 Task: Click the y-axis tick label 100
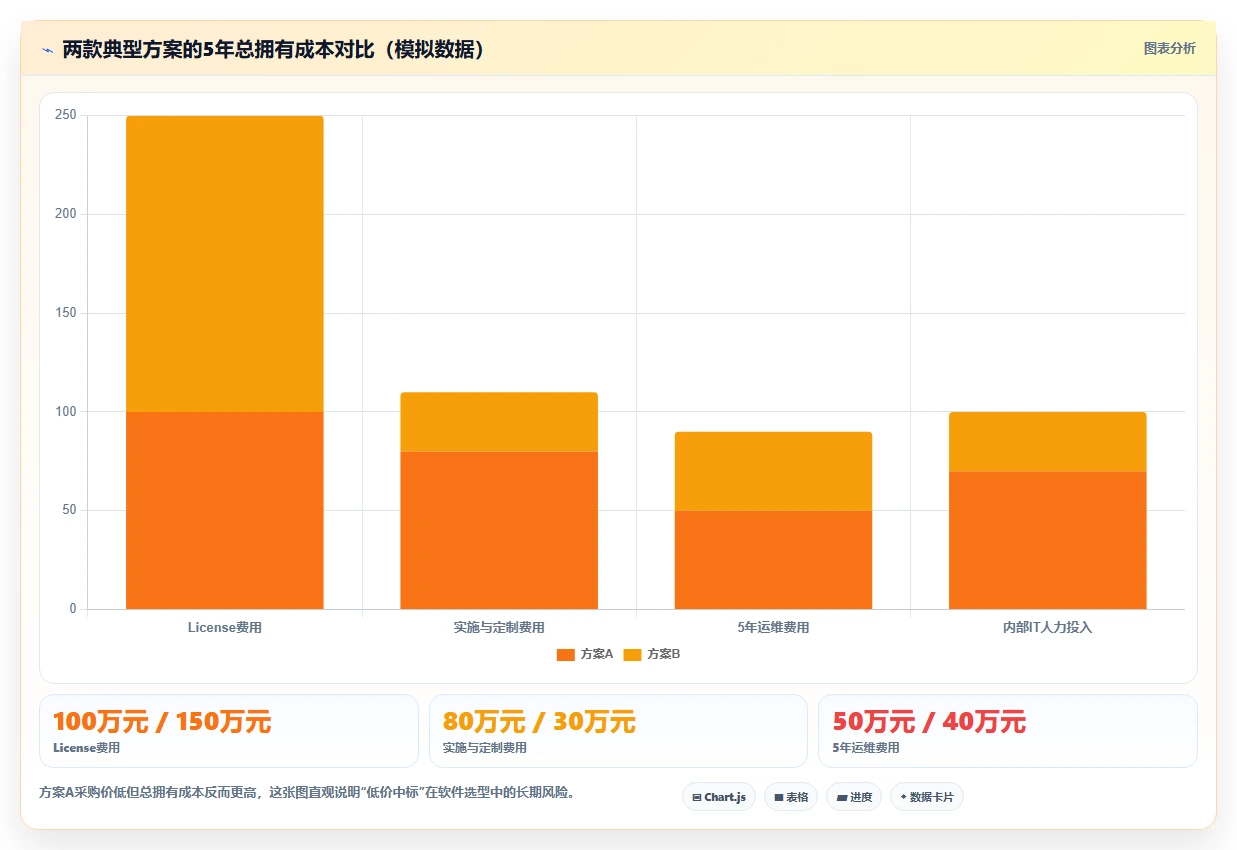(x=66, y=412)
